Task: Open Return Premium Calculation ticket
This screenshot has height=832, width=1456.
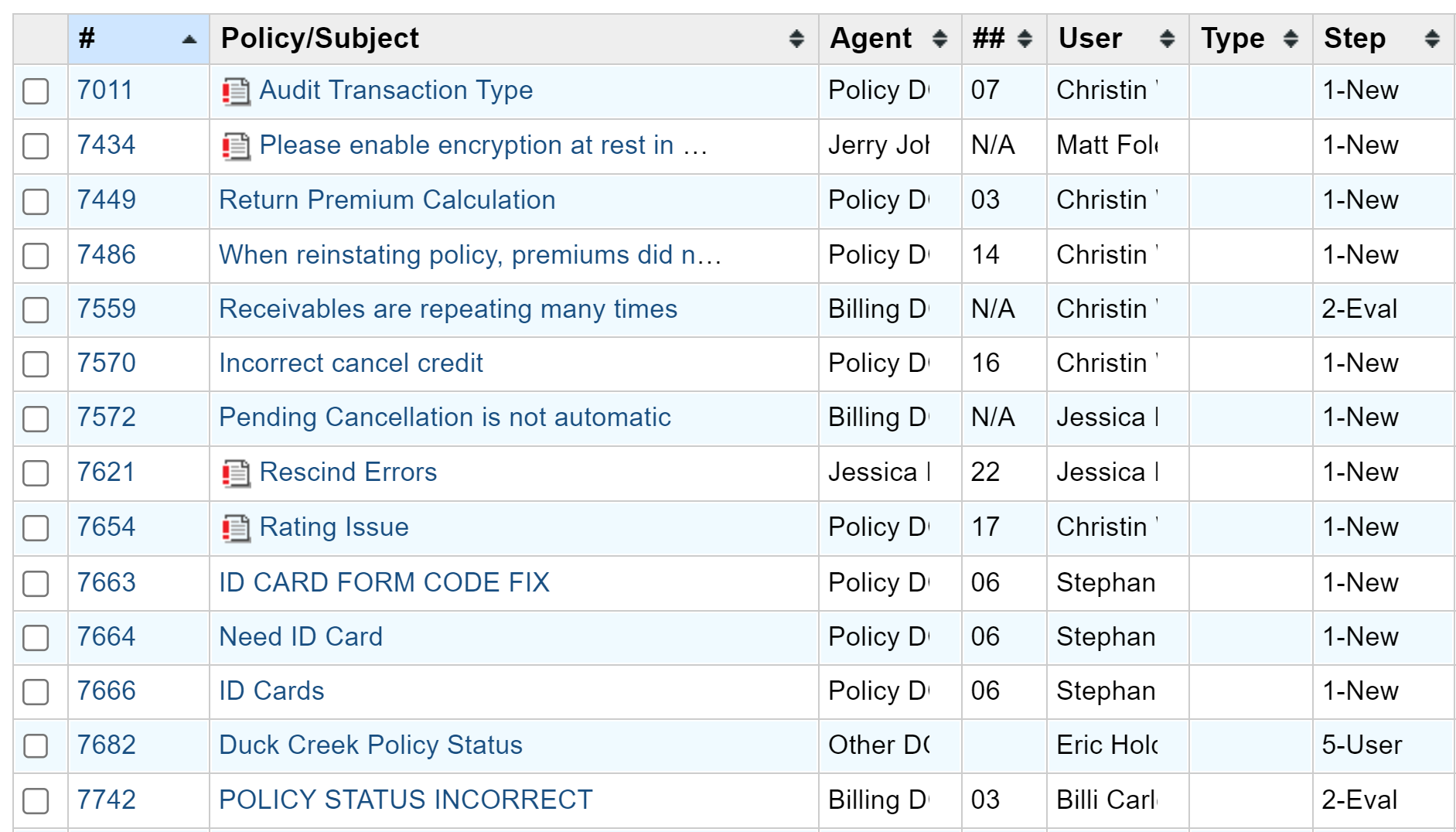Action: tap(387, 200)
